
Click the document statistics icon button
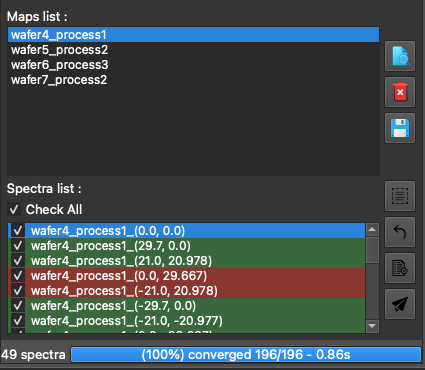pos(400,268)
